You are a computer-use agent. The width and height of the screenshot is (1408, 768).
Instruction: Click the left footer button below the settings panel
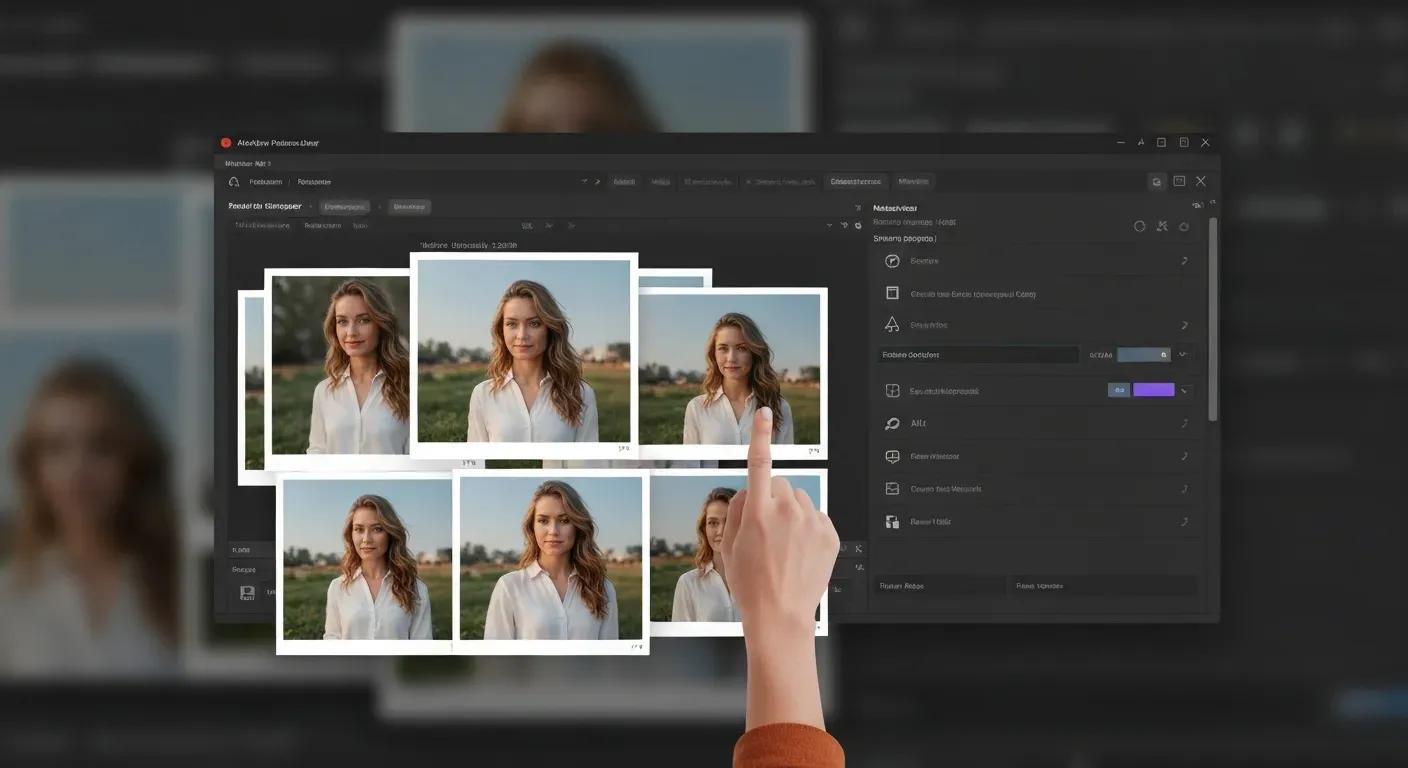point(938,586)
